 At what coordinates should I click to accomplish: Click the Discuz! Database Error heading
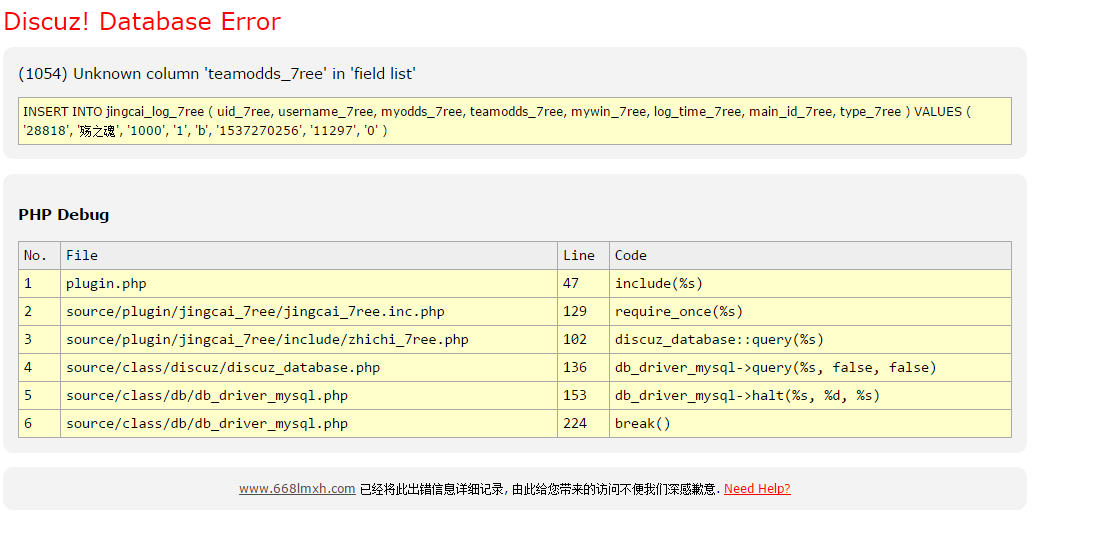pyautogui.click(x=142, y=22)
